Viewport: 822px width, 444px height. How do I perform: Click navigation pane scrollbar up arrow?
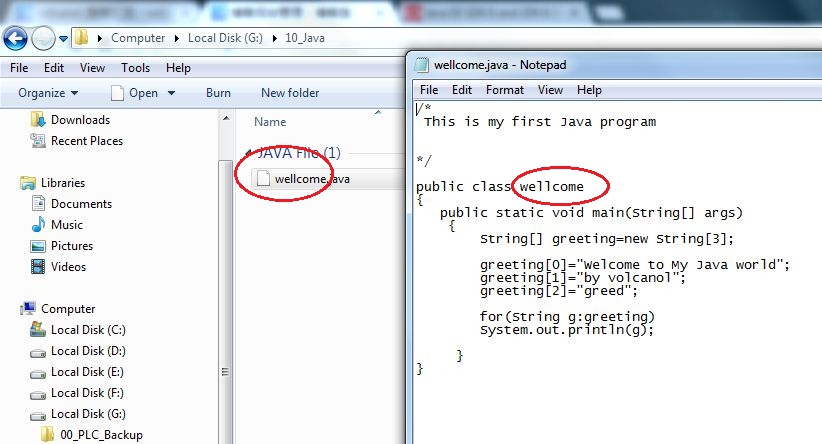coord(226,118)
